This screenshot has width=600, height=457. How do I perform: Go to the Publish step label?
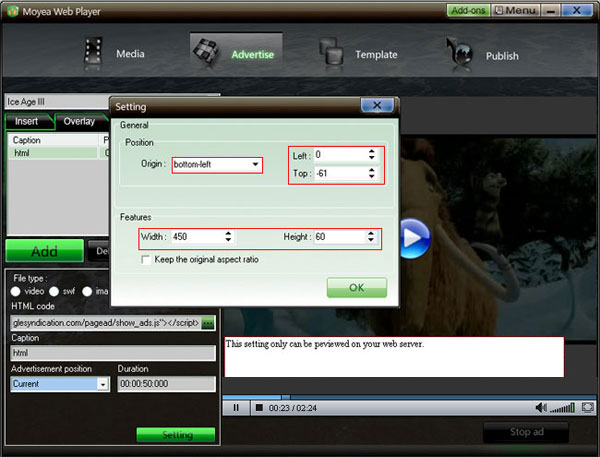point(502,56)
